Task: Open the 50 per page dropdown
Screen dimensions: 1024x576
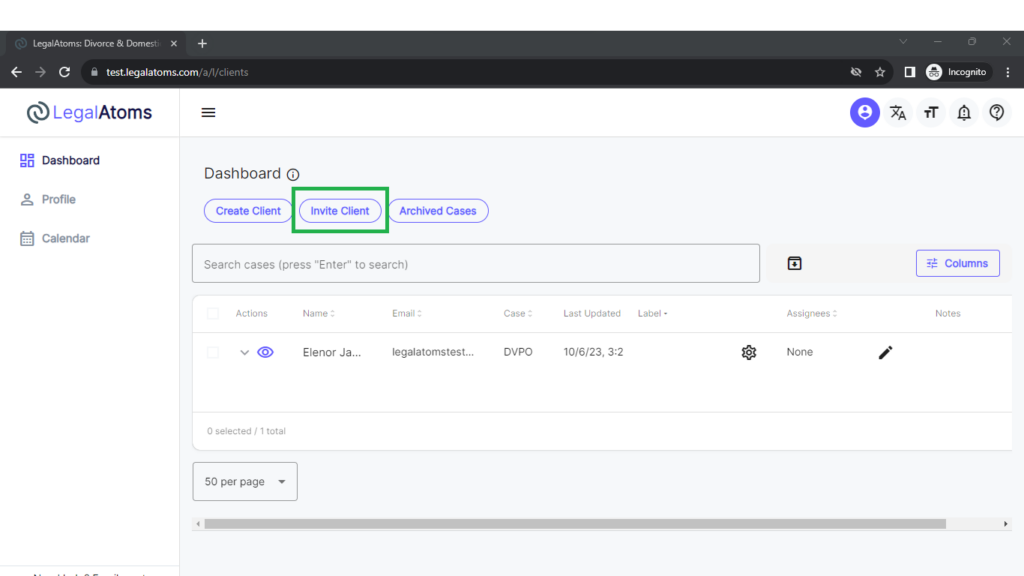Action: (245, 481)
